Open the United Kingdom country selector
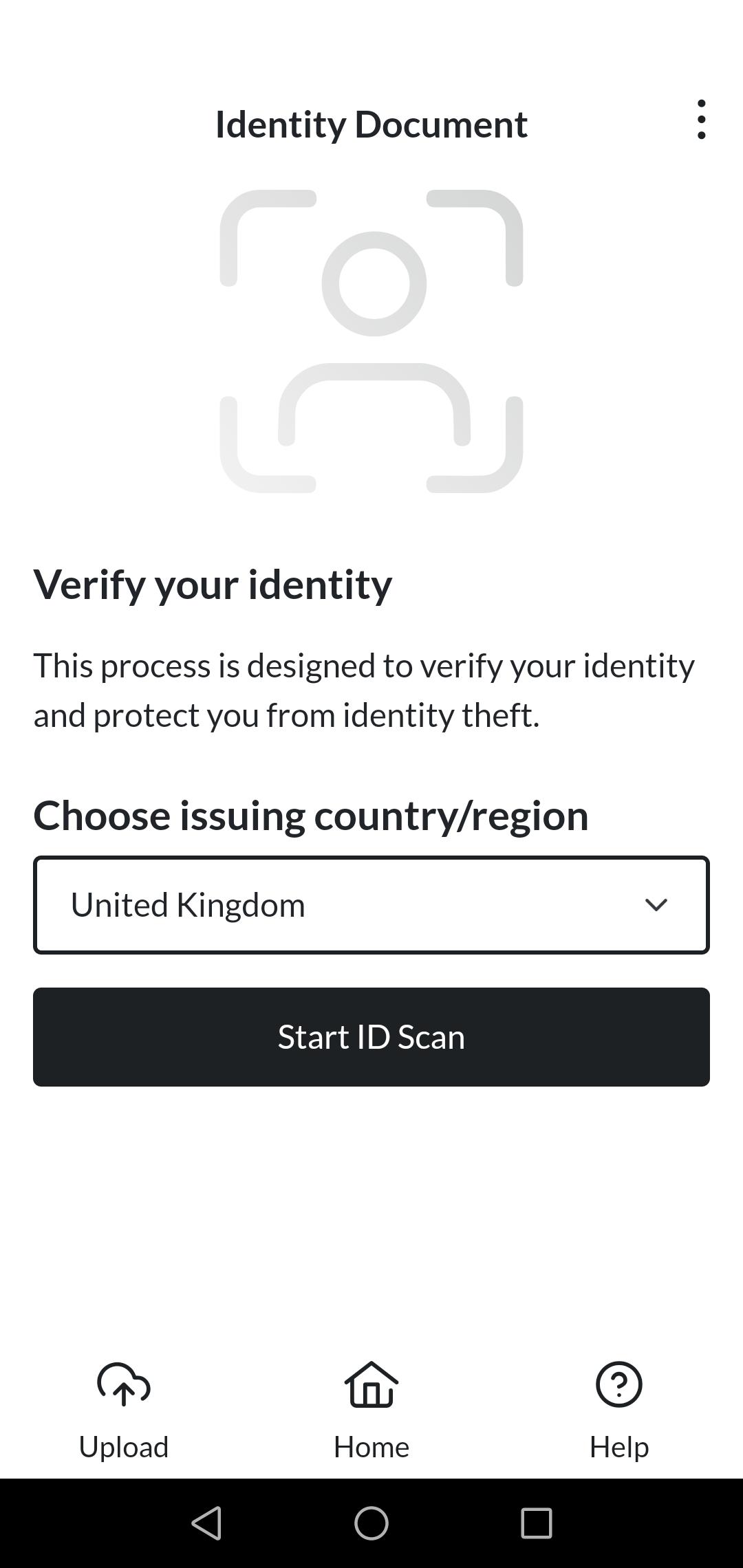This screenshot has height=1568, width=743. pos(344,905)
